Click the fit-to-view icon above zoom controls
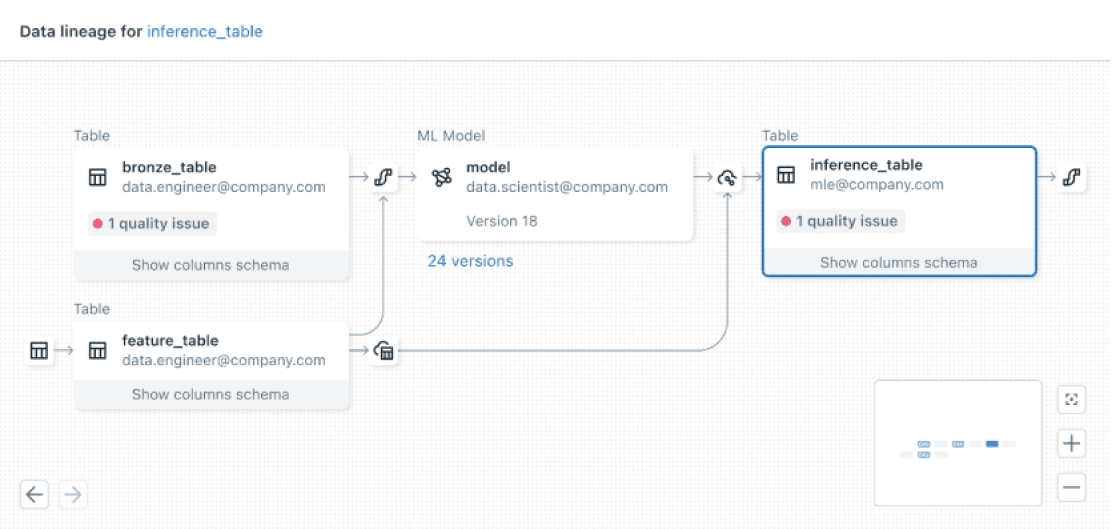The image size is (1112, 529). [x=1071, y=400]
